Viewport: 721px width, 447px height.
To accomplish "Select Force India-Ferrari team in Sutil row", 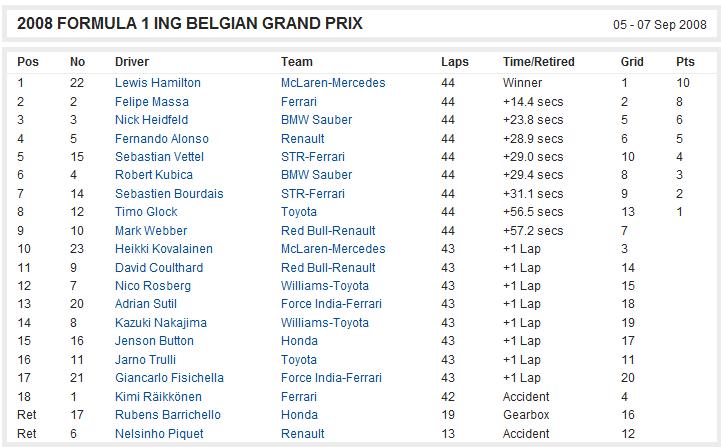I will click(331, 304).
